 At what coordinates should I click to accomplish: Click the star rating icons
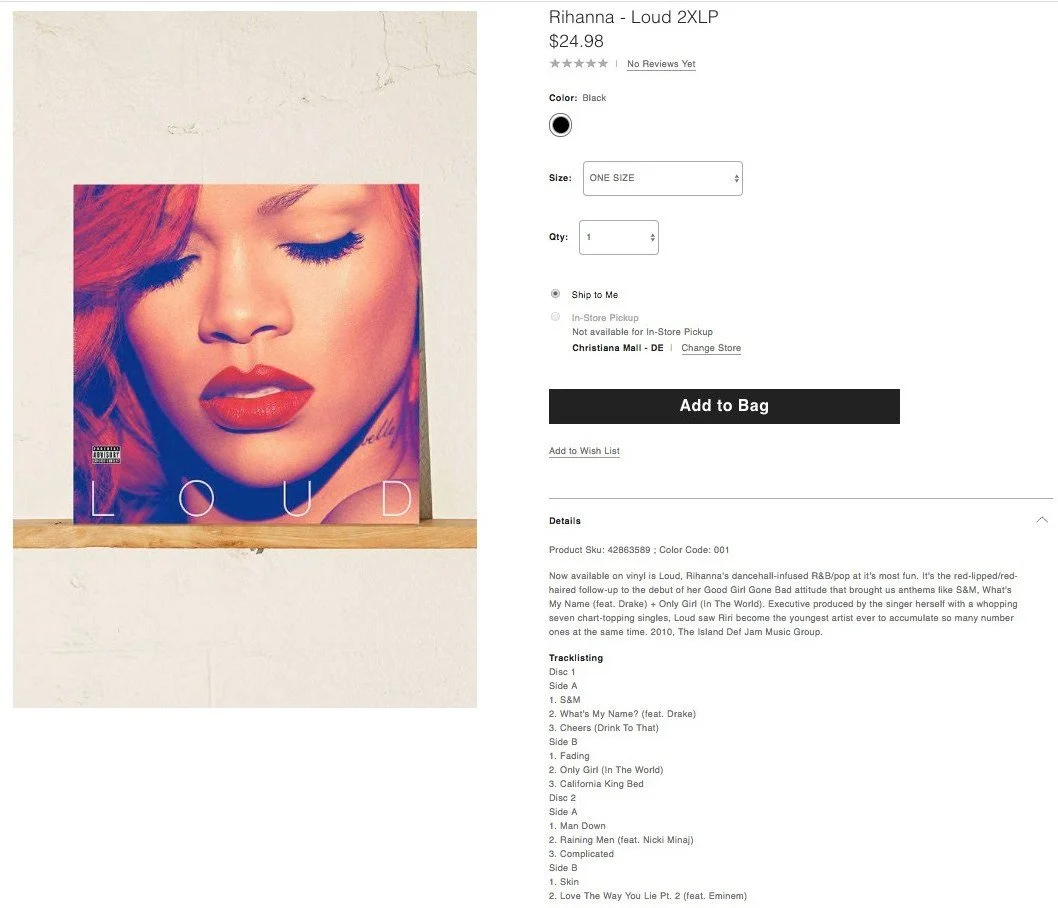[x=578, y=63]
